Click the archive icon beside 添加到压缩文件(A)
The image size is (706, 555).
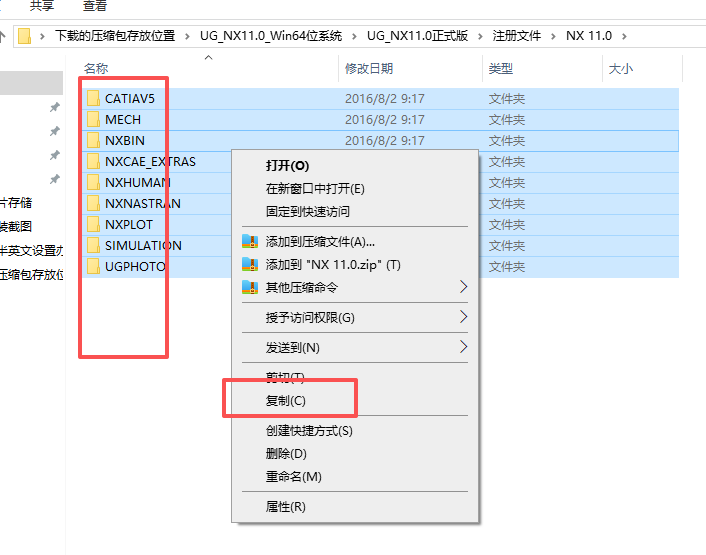(x=250, y=241)
